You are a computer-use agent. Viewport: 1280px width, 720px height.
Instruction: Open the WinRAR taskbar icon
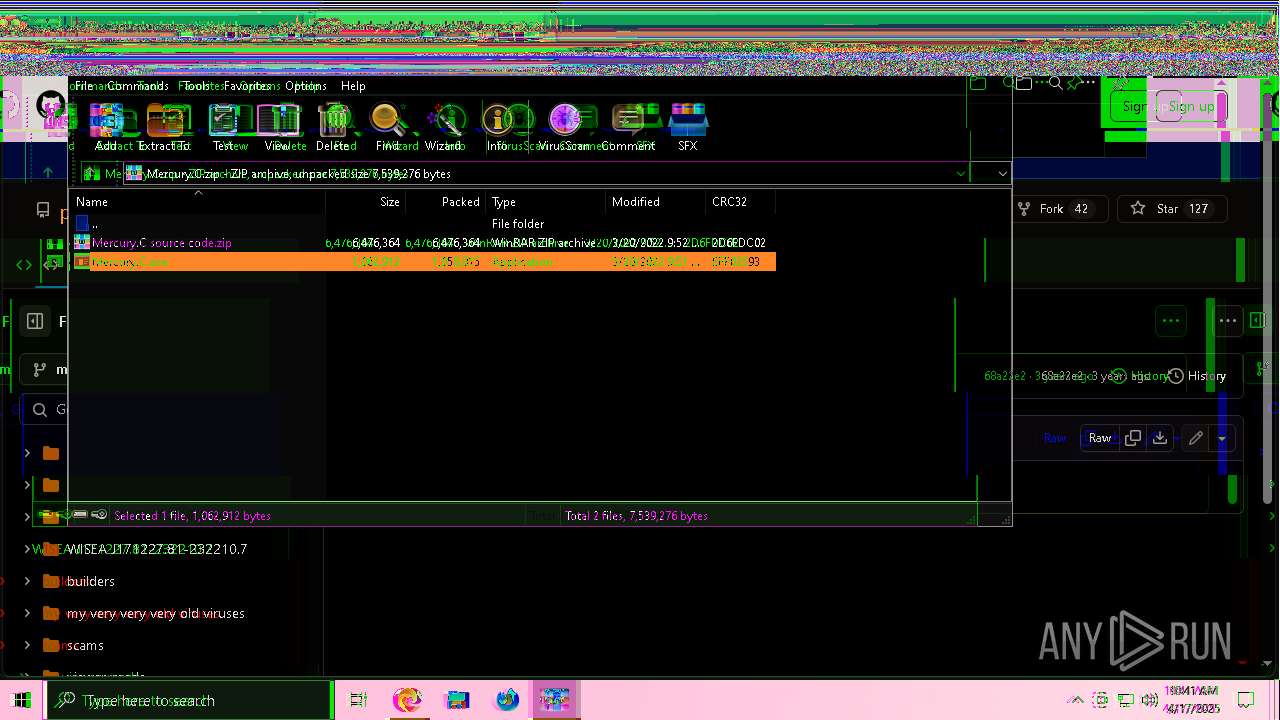coord(555,700)
